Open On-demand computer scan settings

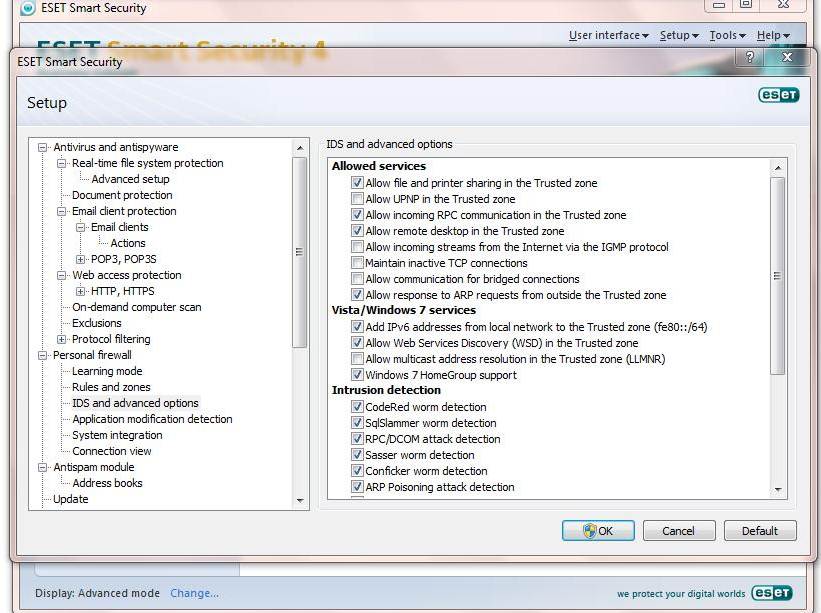click(137, 307)
